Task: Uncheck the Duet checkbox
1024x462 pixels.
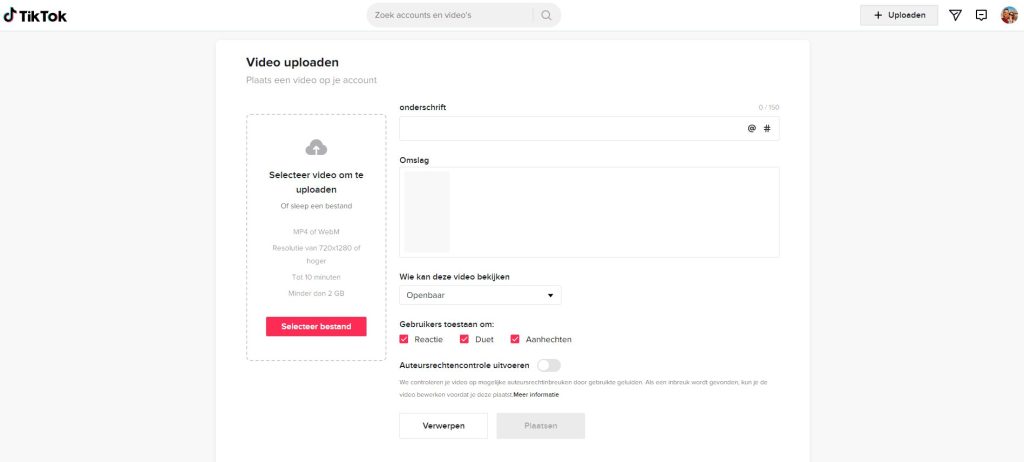Action: tap(464, 339)
